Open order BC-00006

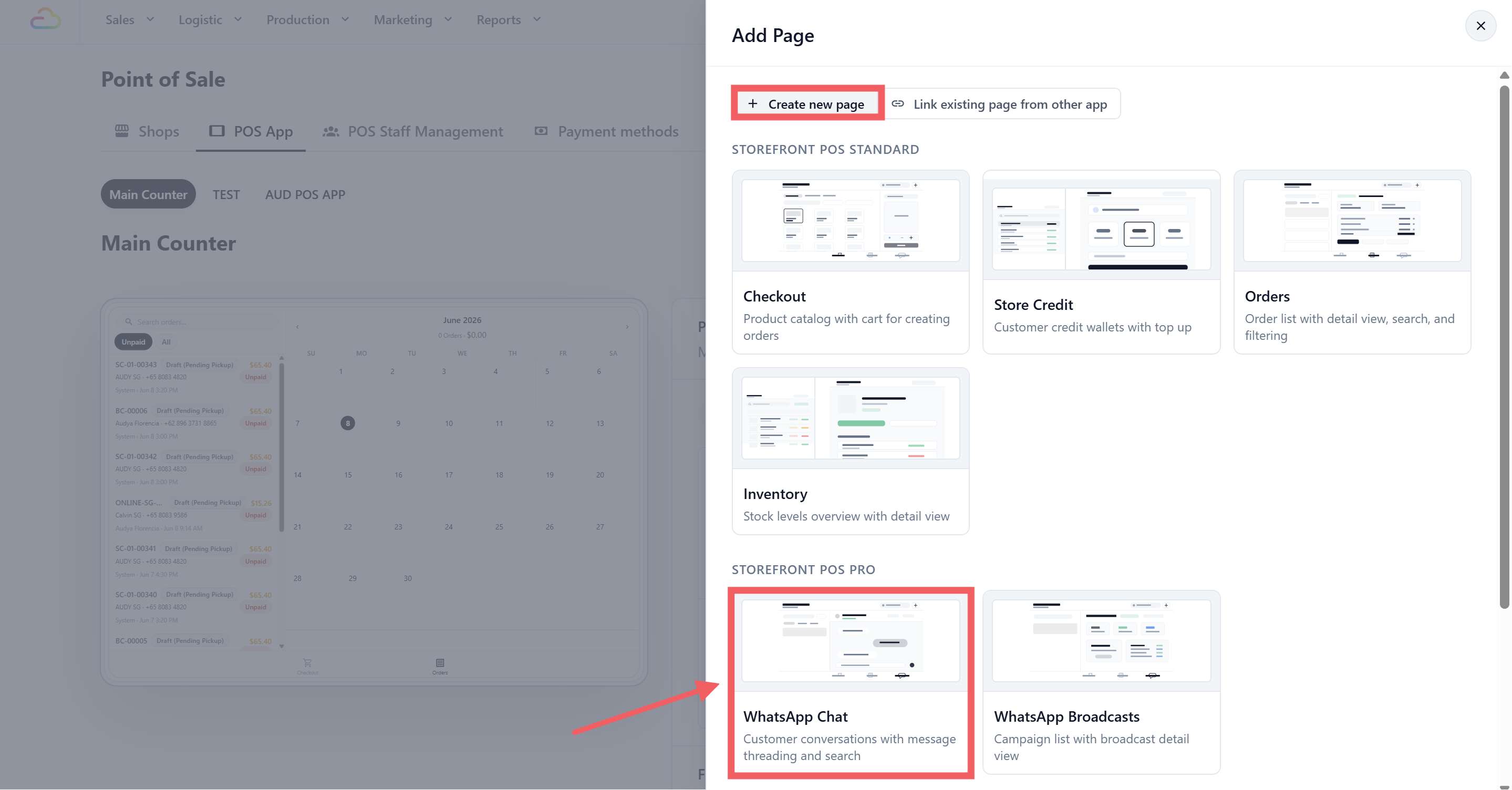pos(194,423)
